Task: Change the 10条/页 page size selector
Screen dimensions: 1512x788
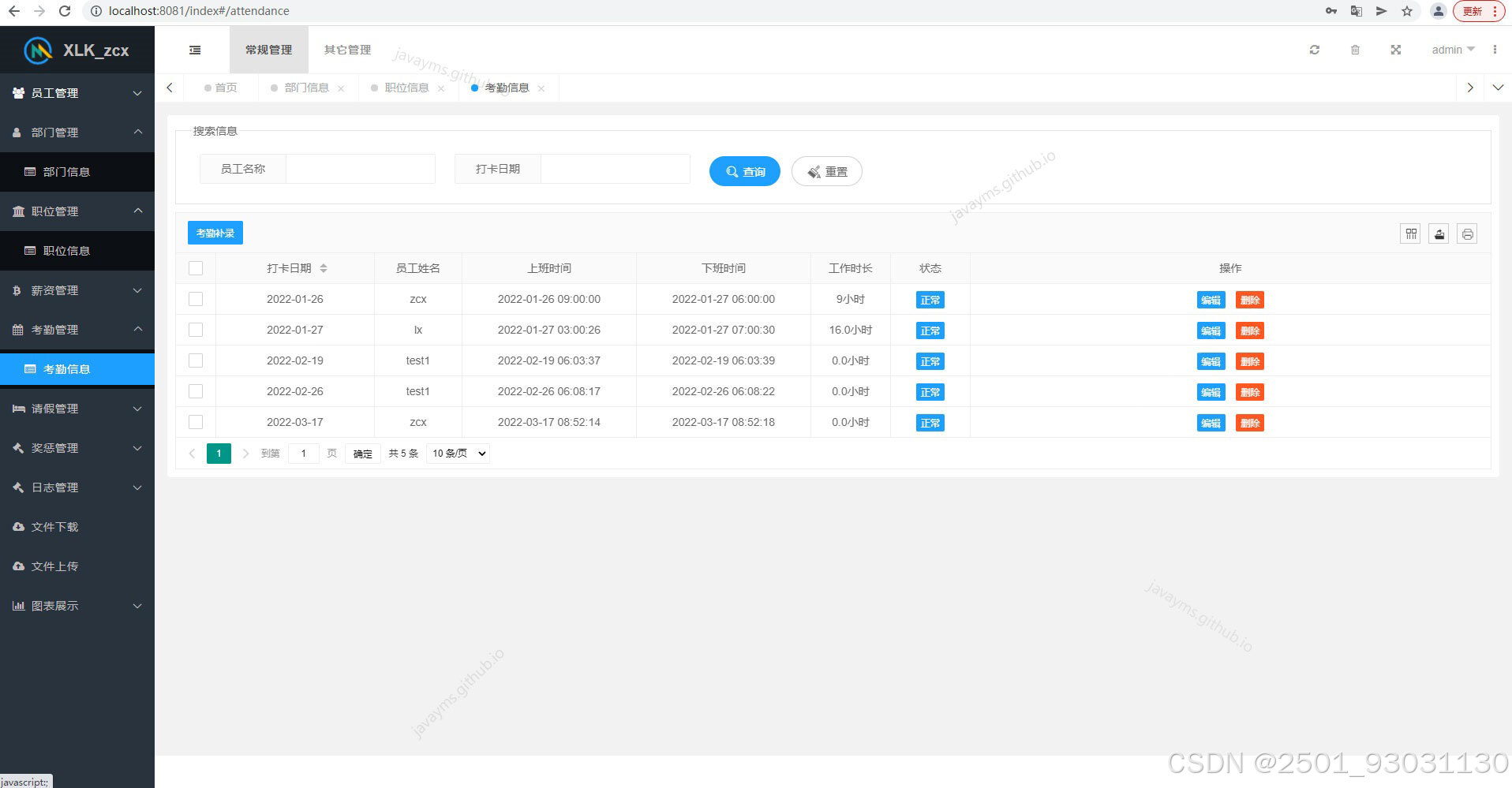Action: click(x=457, y=453)
